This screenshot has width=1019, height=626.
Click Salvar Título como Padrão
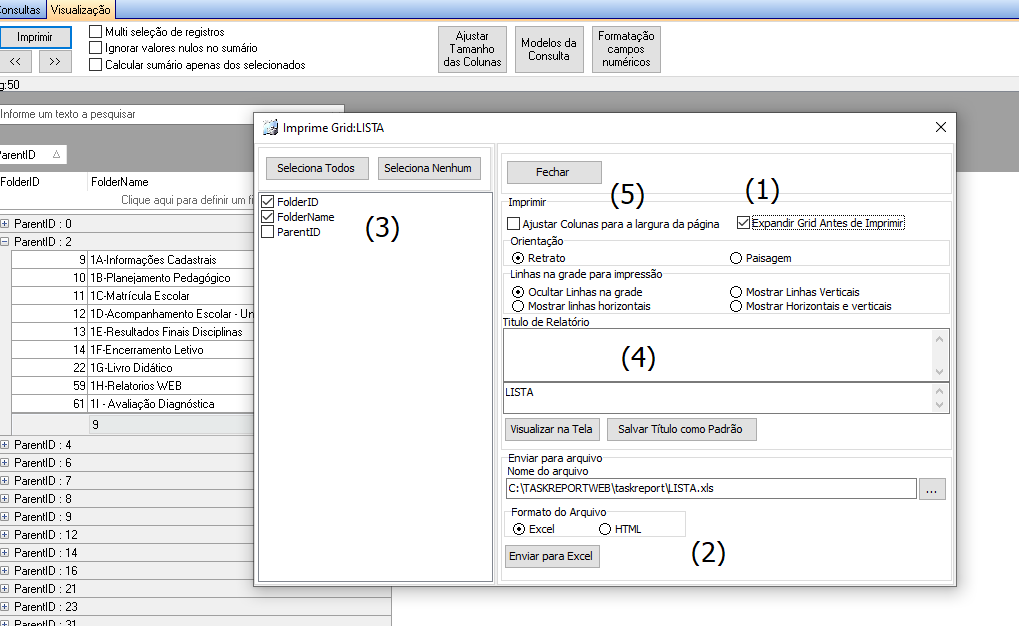(682, 429)
